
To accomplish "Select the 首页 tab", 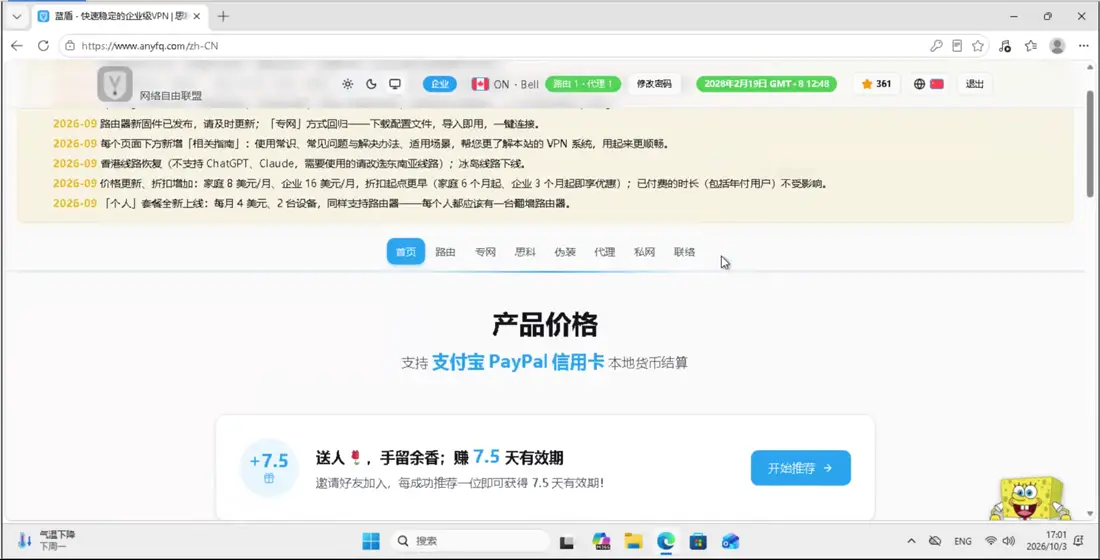I will pos(405,252).
